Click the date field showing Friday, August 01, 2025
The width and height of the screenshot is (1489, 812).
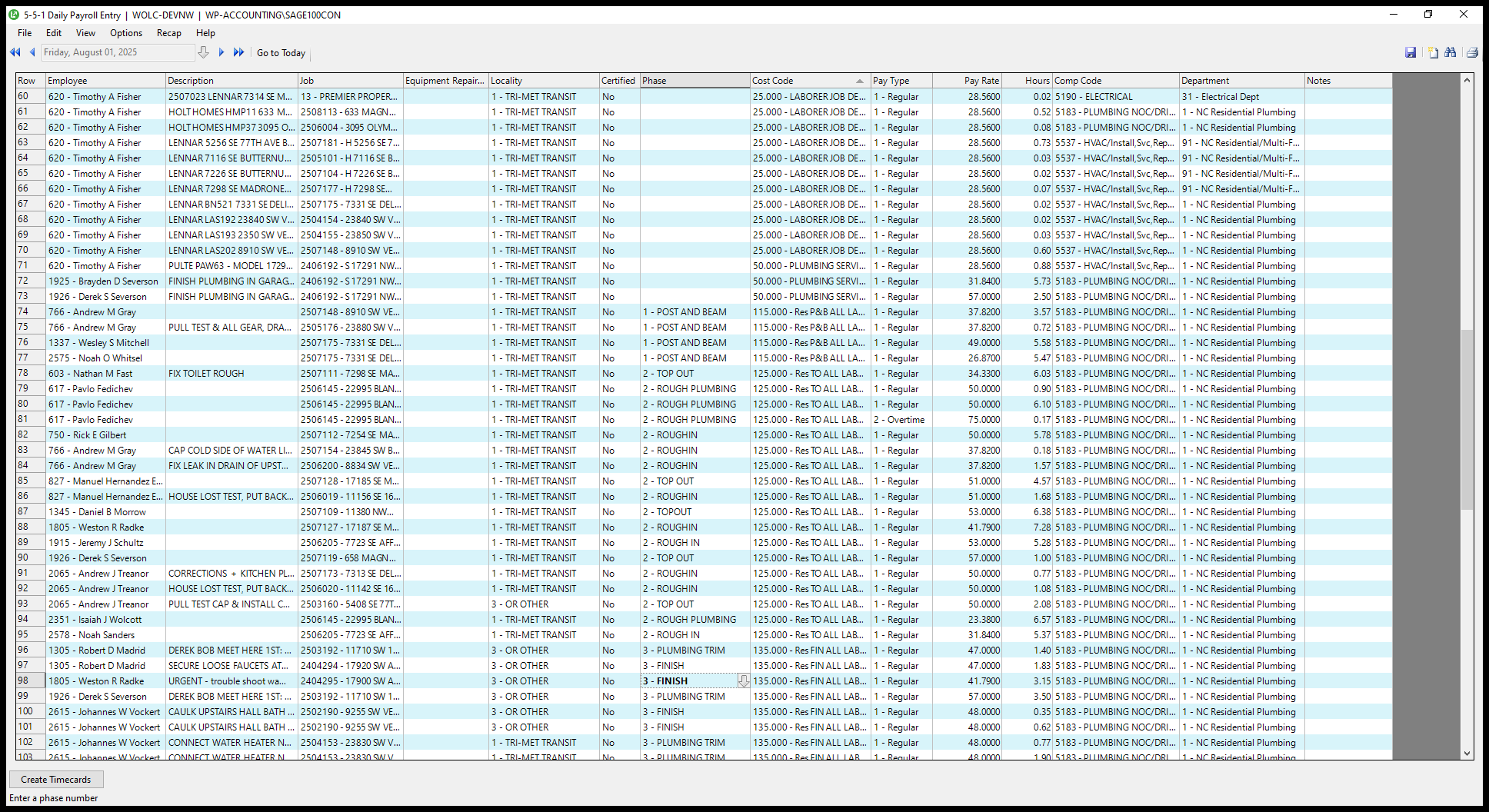pos(117,52)
